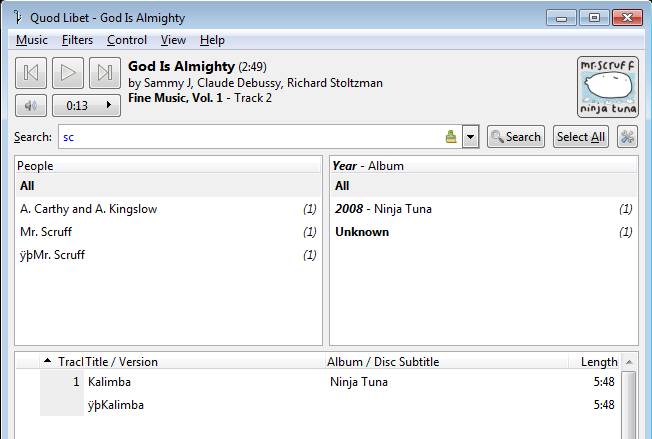Screen dimensions: 652x439
Task: Sort by Title / Version column
Action: point(204,361)
